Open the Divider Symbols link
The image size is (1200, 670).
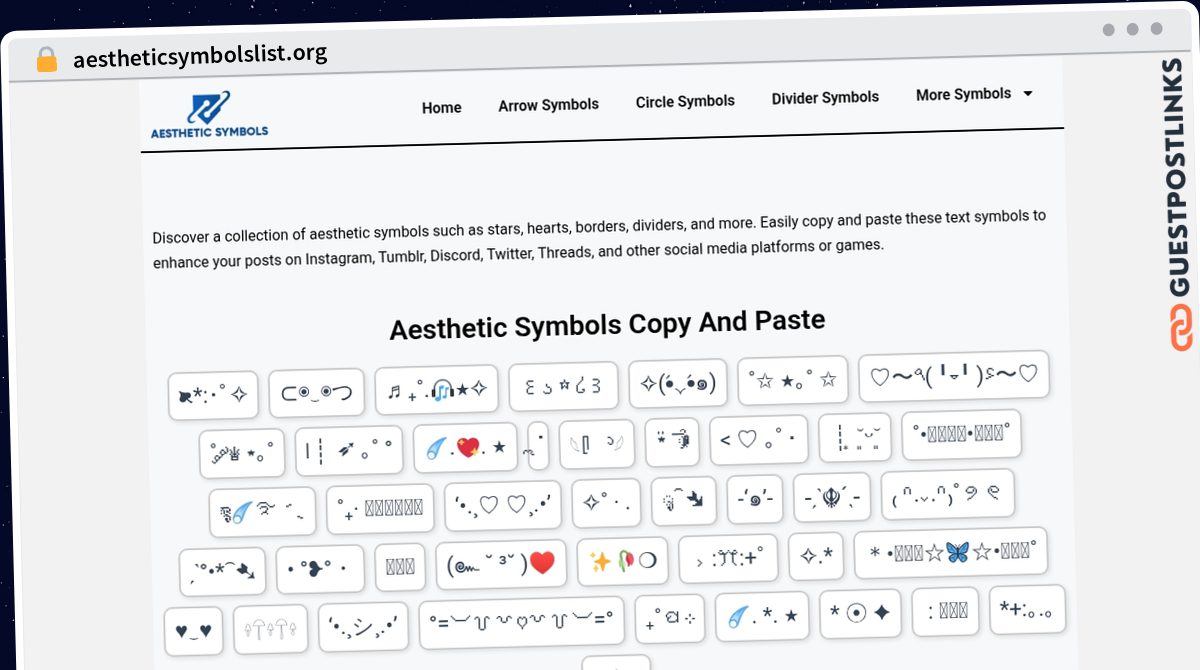click(825, 98)
